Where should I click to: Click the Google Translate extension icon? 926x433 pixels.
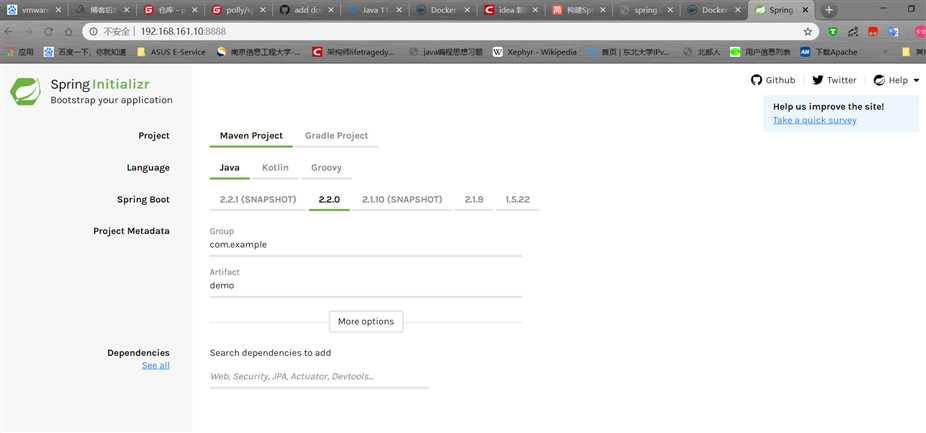tap(894, 31)
